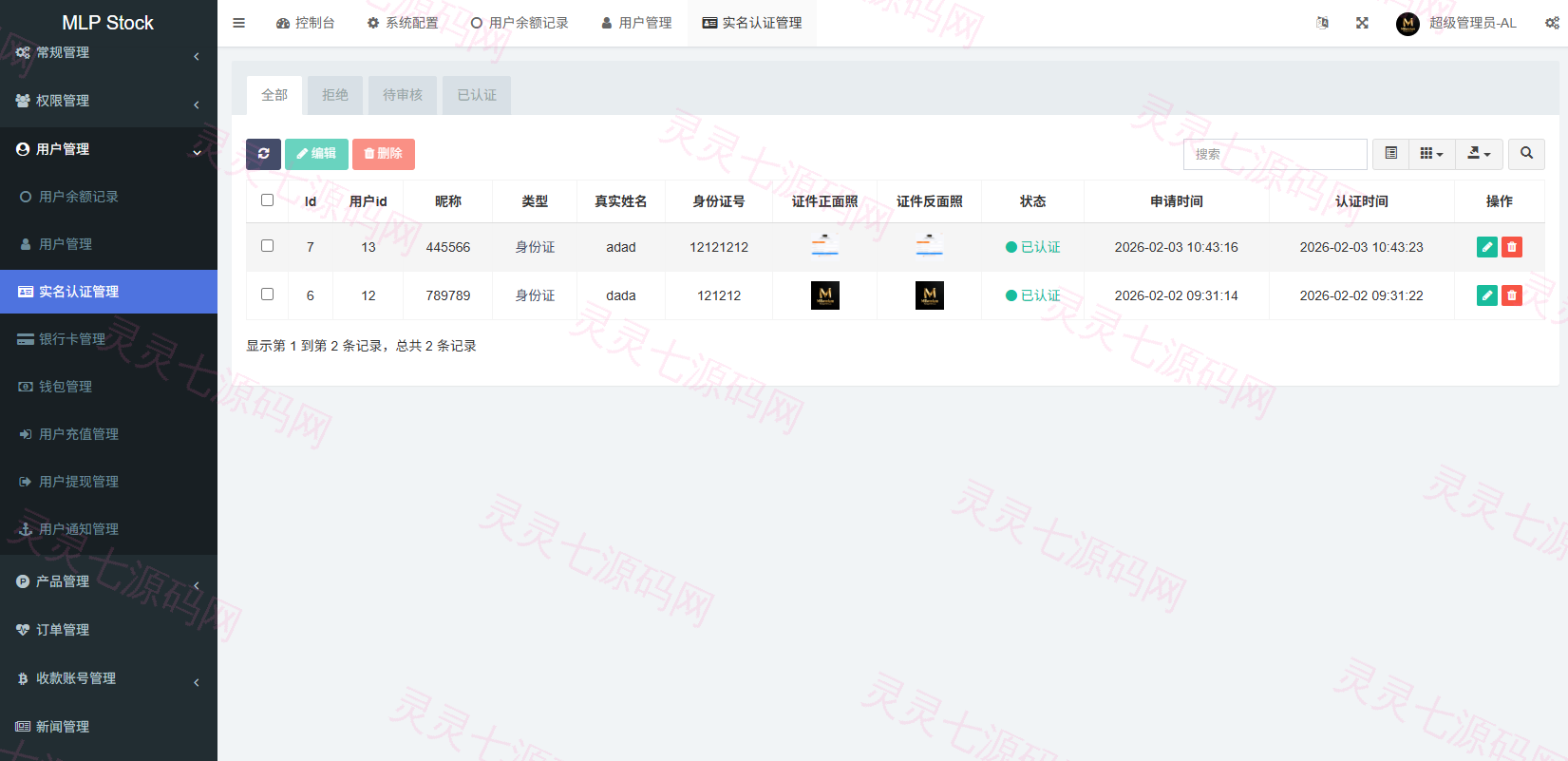Delete the record for dada
This screenshot has width=1568, height=761.
pos(1512,295)
